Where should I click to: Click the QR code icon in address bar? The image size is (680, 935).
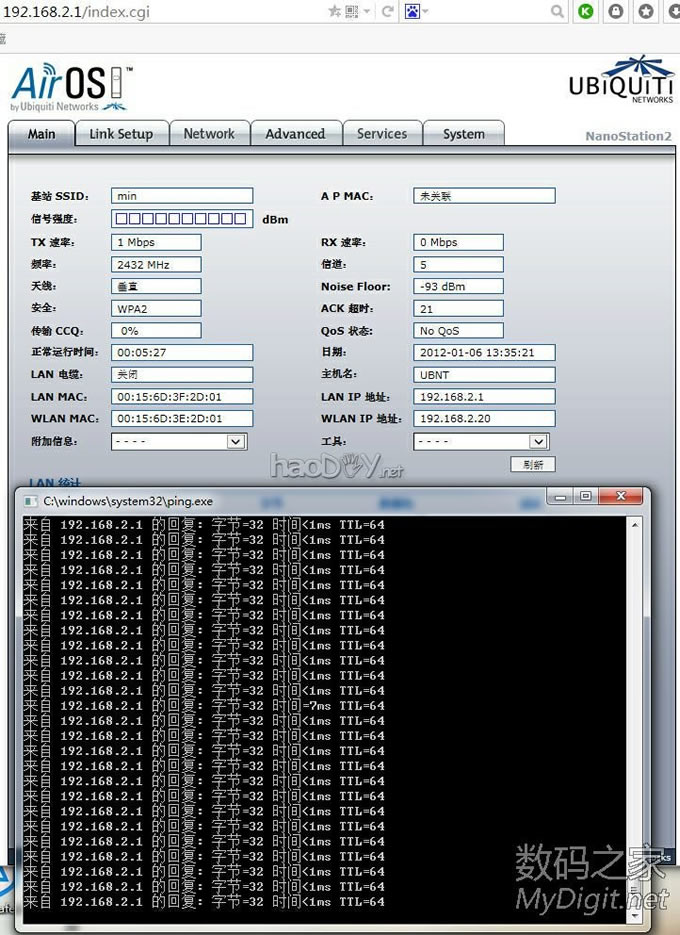[x=351, y=11]
